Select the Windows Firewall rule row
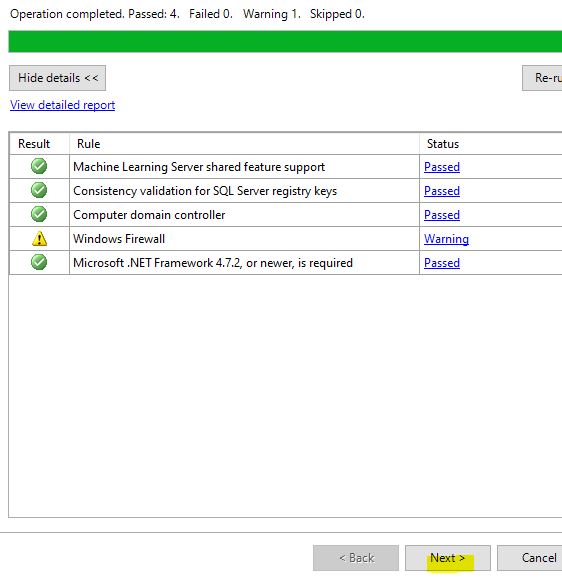This screenshot has width=562, height=580. pyautogui.click(x=286, y=239)
